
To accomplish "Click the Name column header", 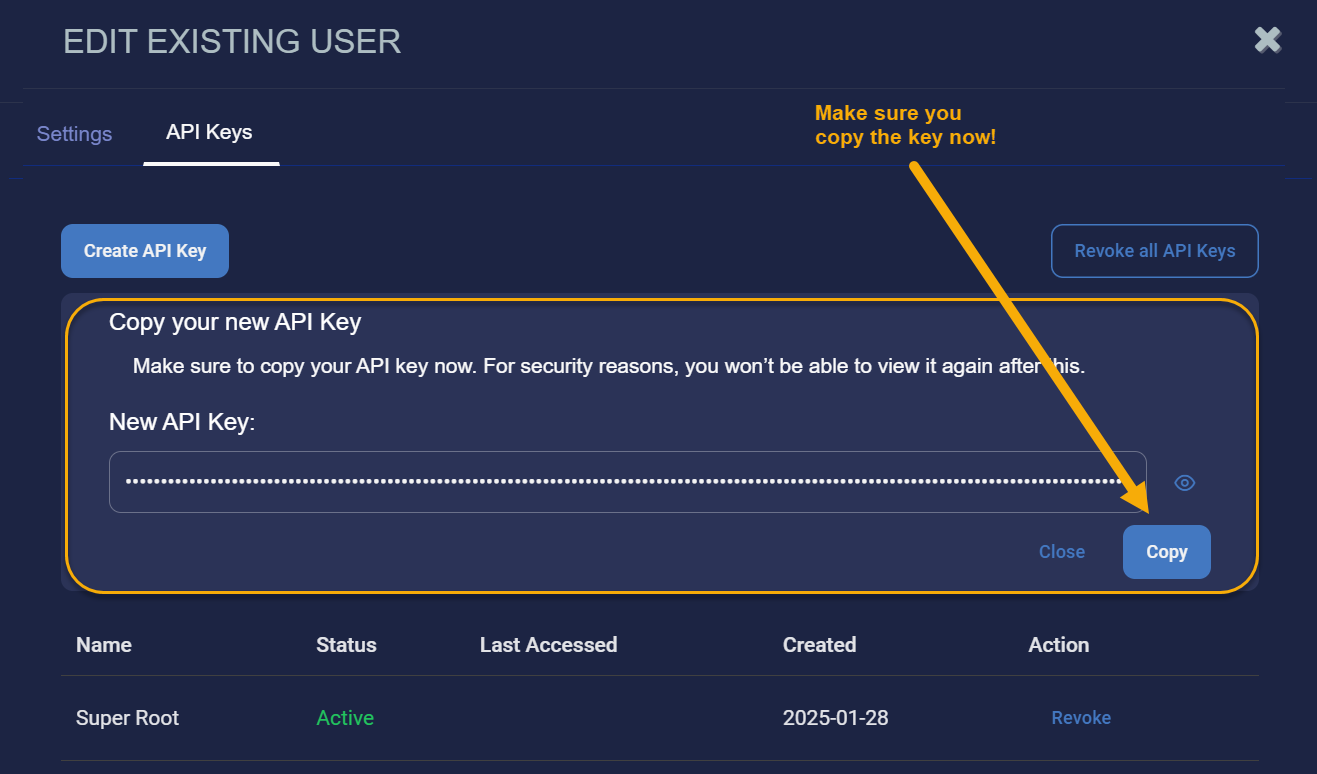I will pyautogui.click(x=104, y=645).
